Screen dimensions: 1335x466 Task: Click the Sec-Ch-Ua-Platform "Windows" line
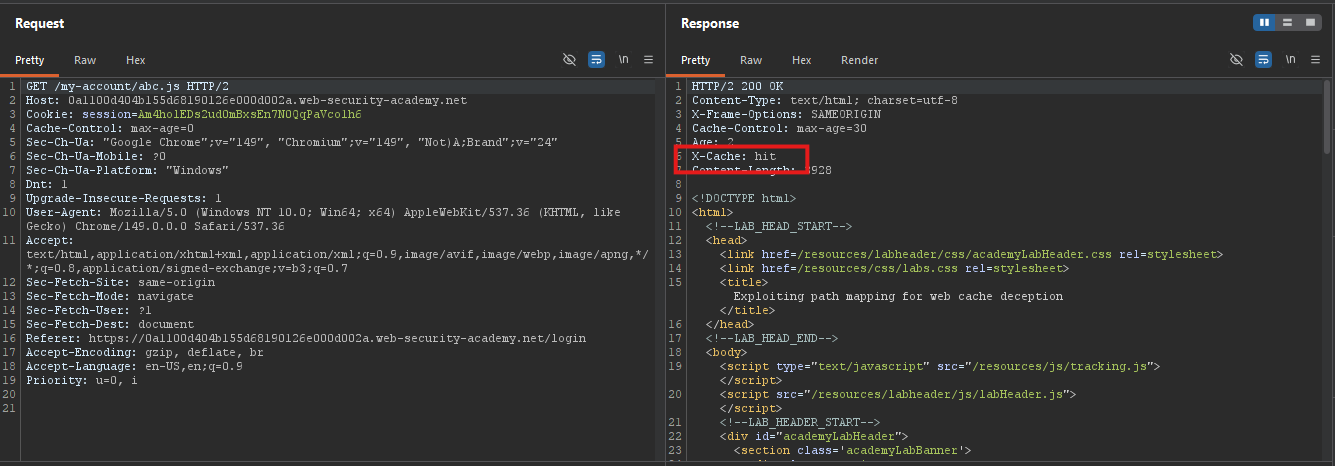pos(127,171)
